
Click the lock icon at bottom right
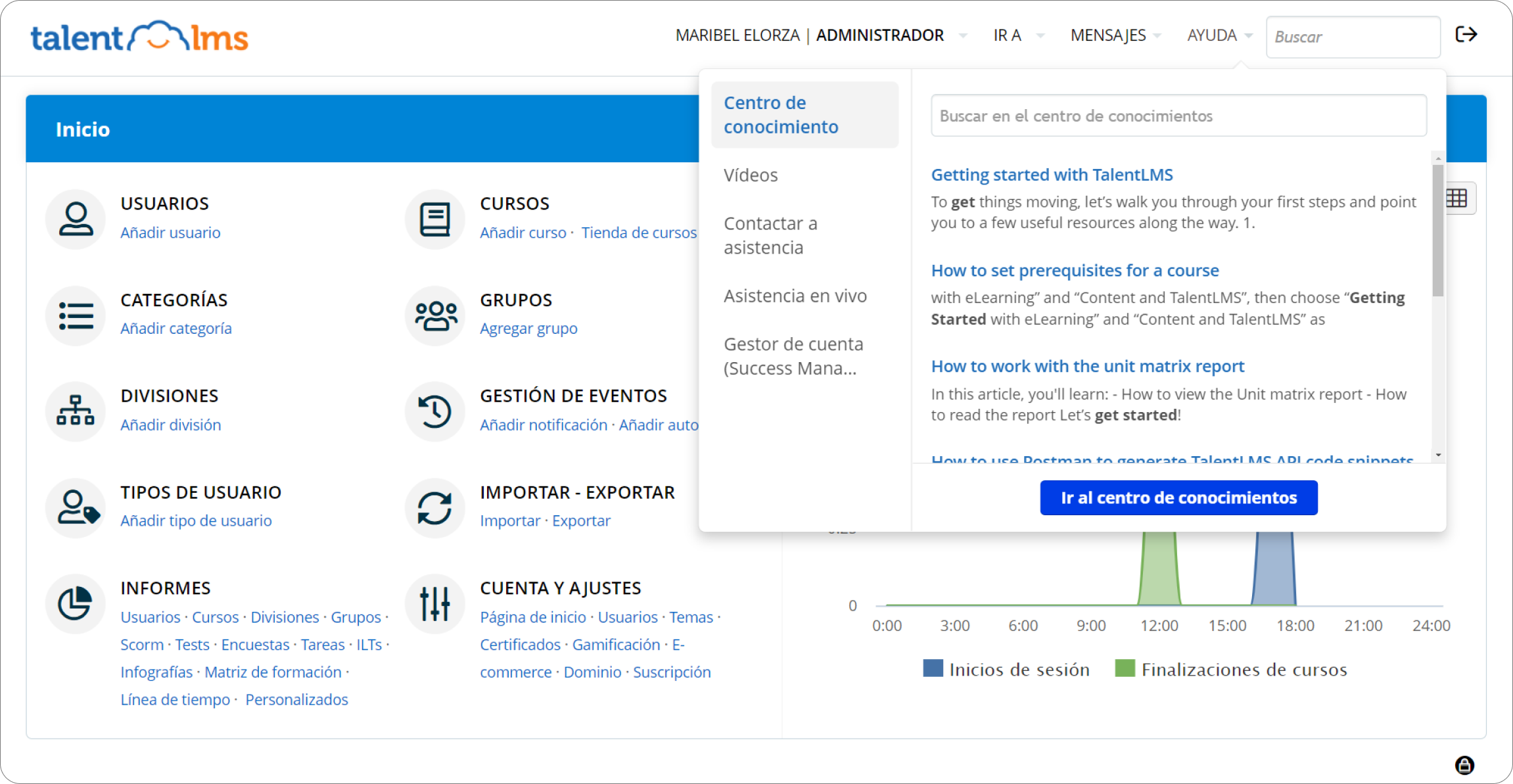click(x=1464, y=765)
